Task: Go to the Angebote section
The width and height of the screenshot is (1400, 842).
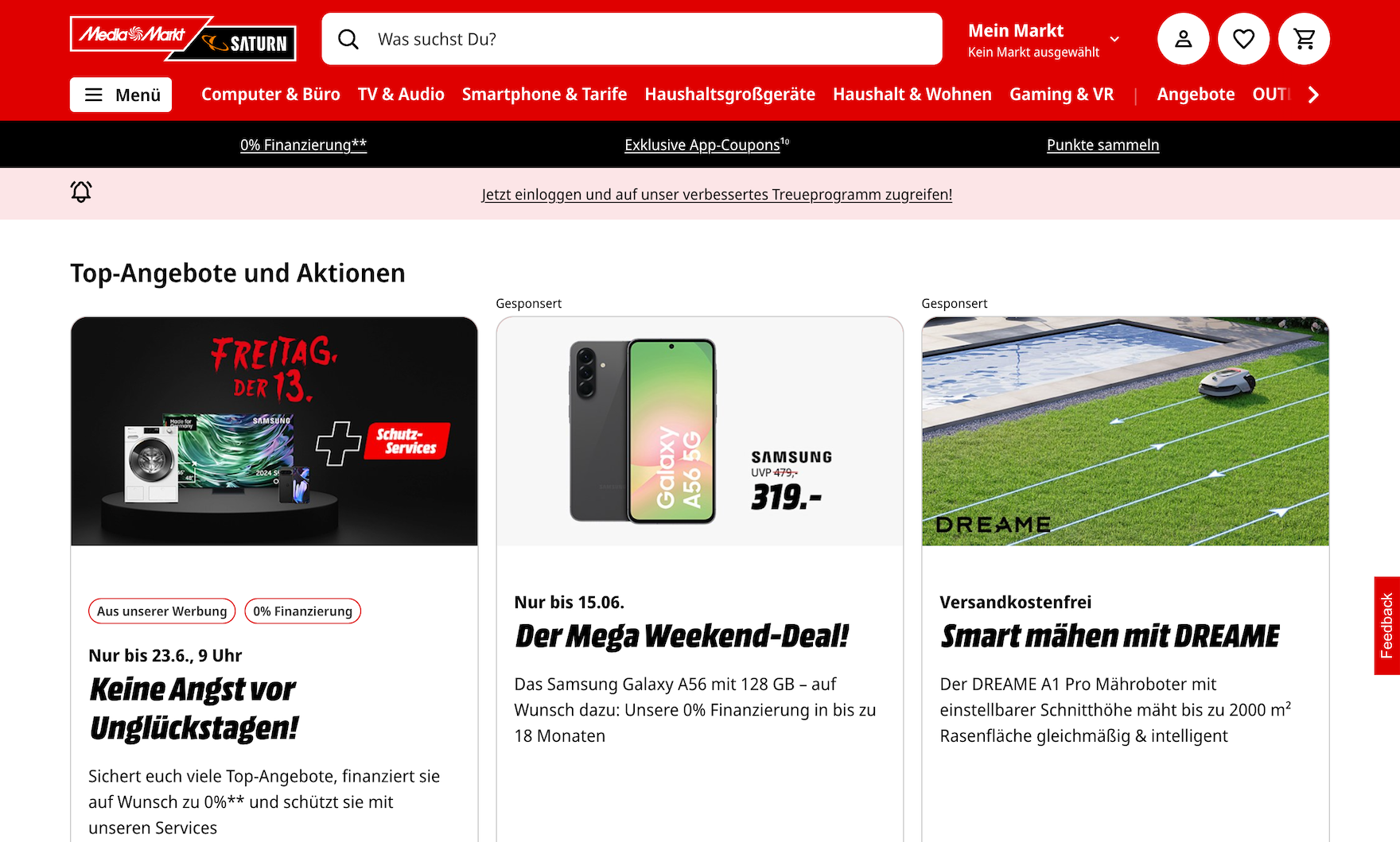Action: tap(1196, 95)
